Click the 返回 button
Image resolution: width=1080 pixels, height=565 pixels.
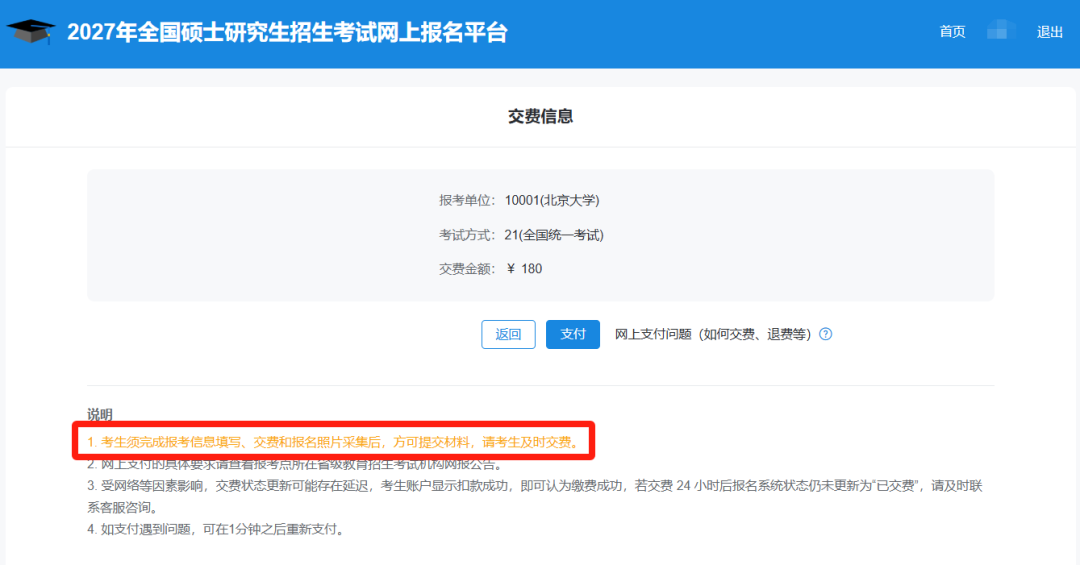(508, 334)
